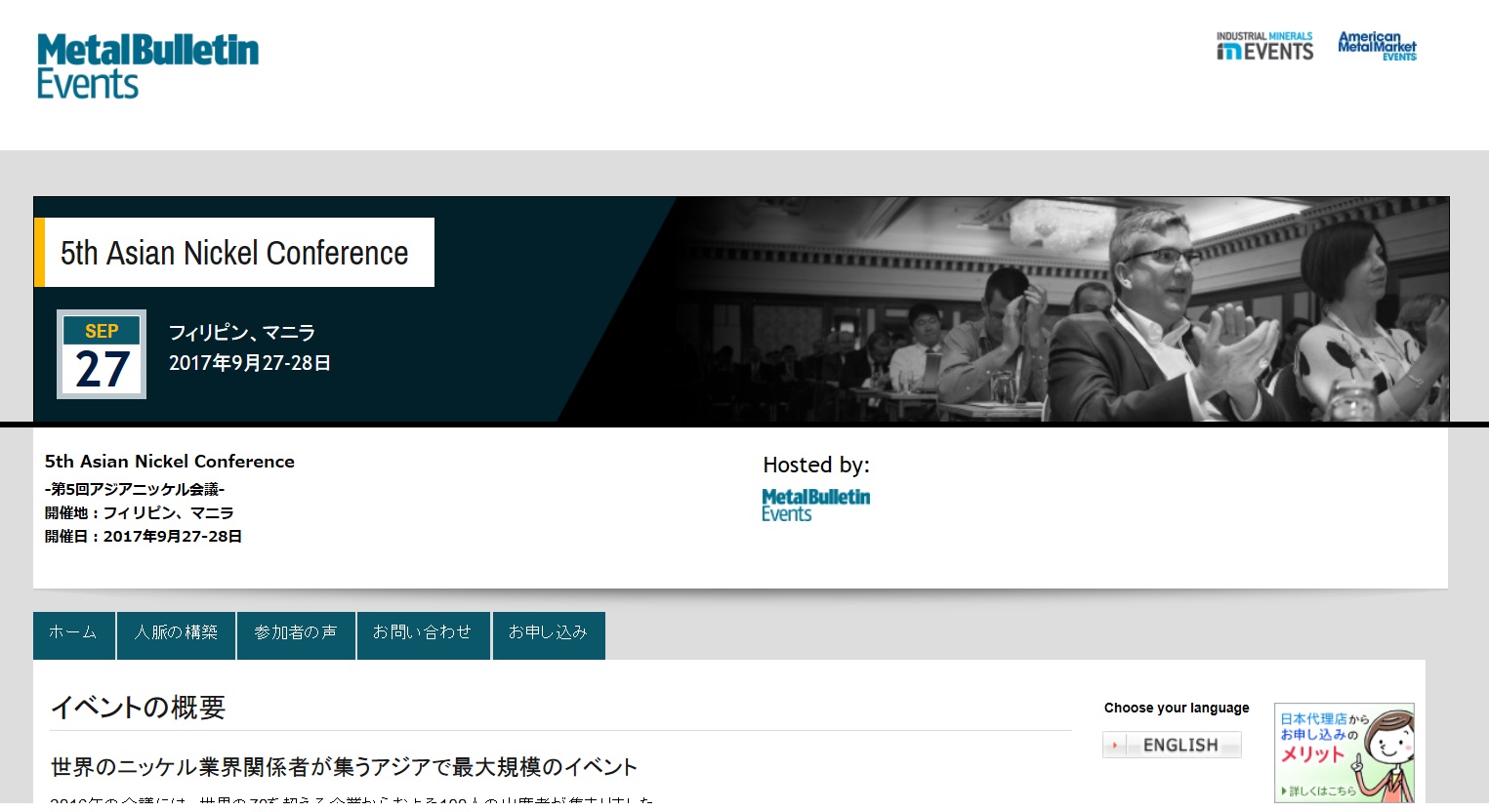Click the 2017年9月27-28日 date text in the banner

point(250,363)
